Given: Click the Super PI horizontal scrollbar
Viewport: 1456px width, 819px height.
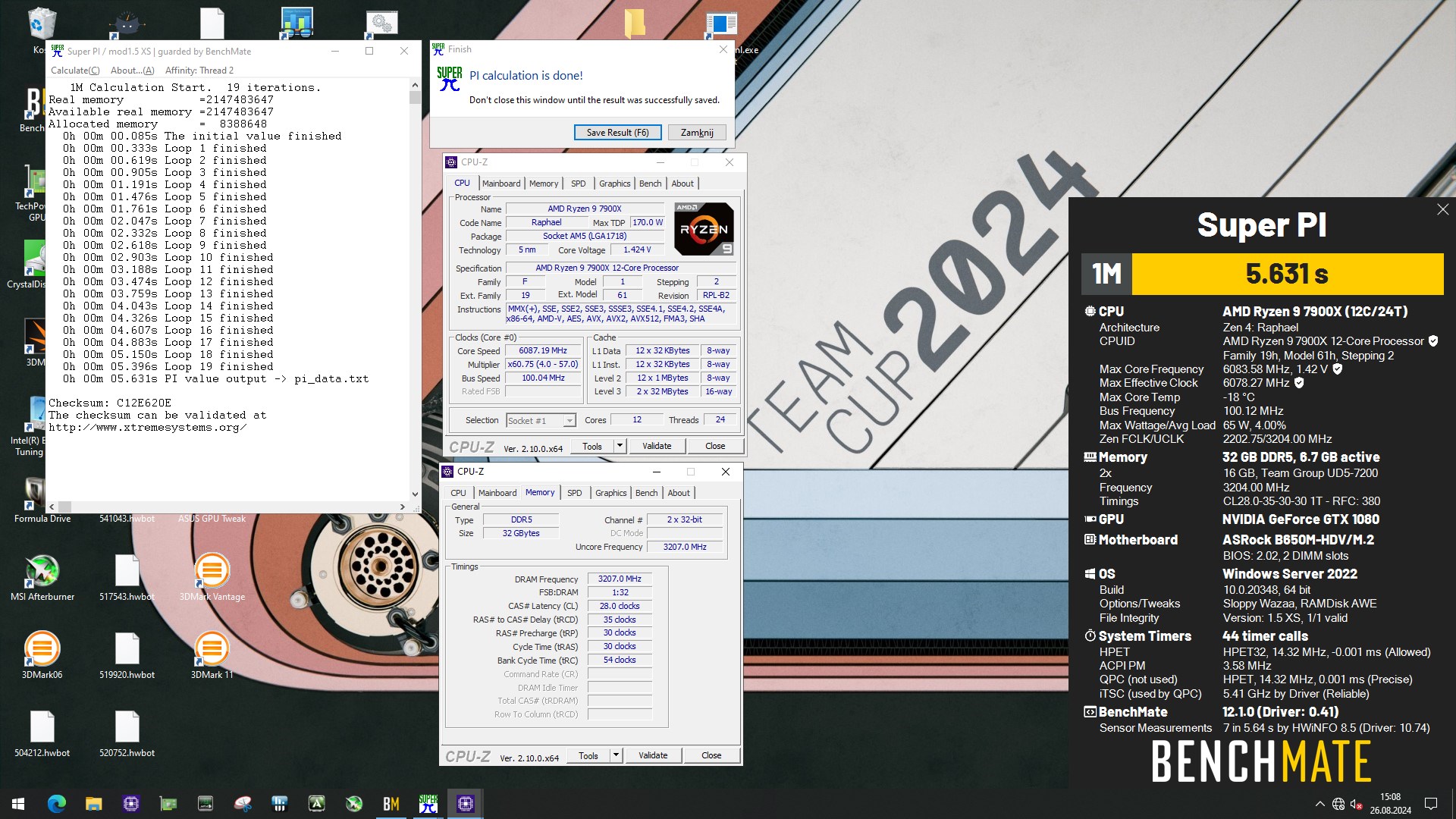Looking at the screenshot, I should point(229,507).
